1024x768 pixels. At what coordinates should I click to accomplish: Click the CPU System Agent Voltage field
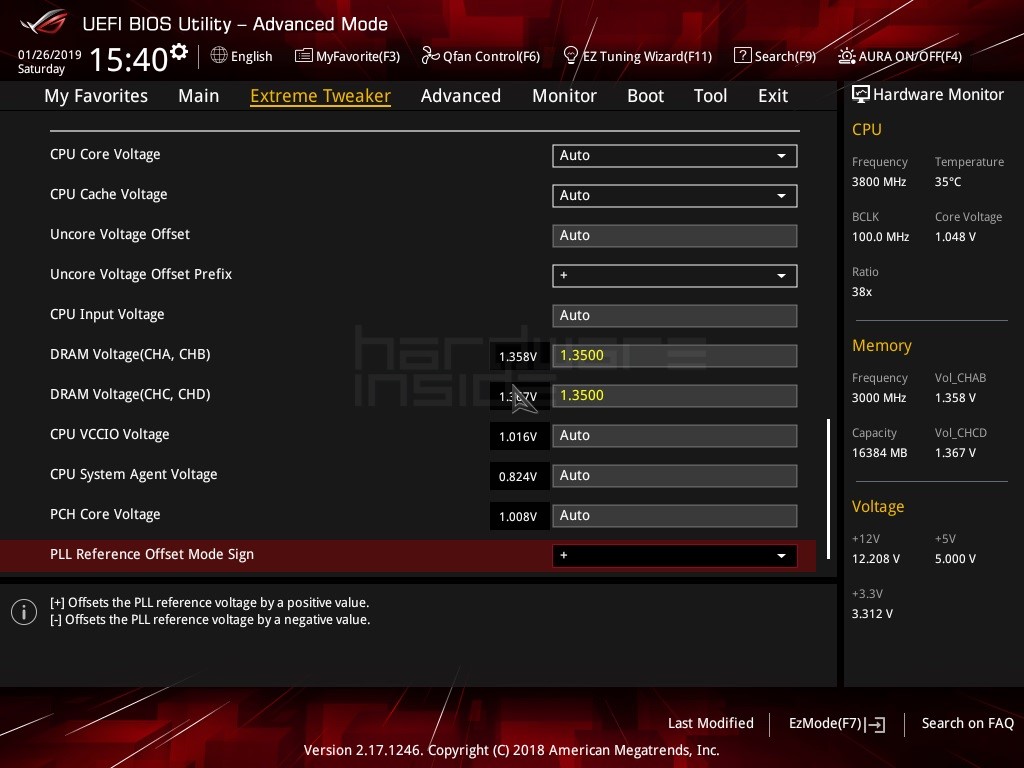click(x=675, y=475)
